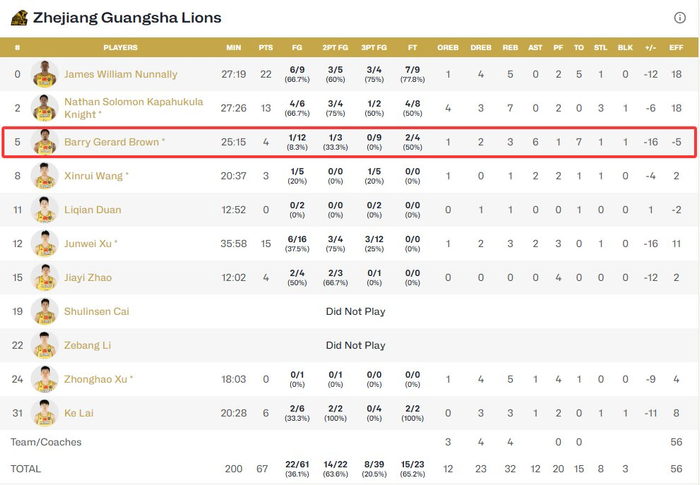Click Xinrui Wang's player avatar
700x485 pixels.
(44, 176)
